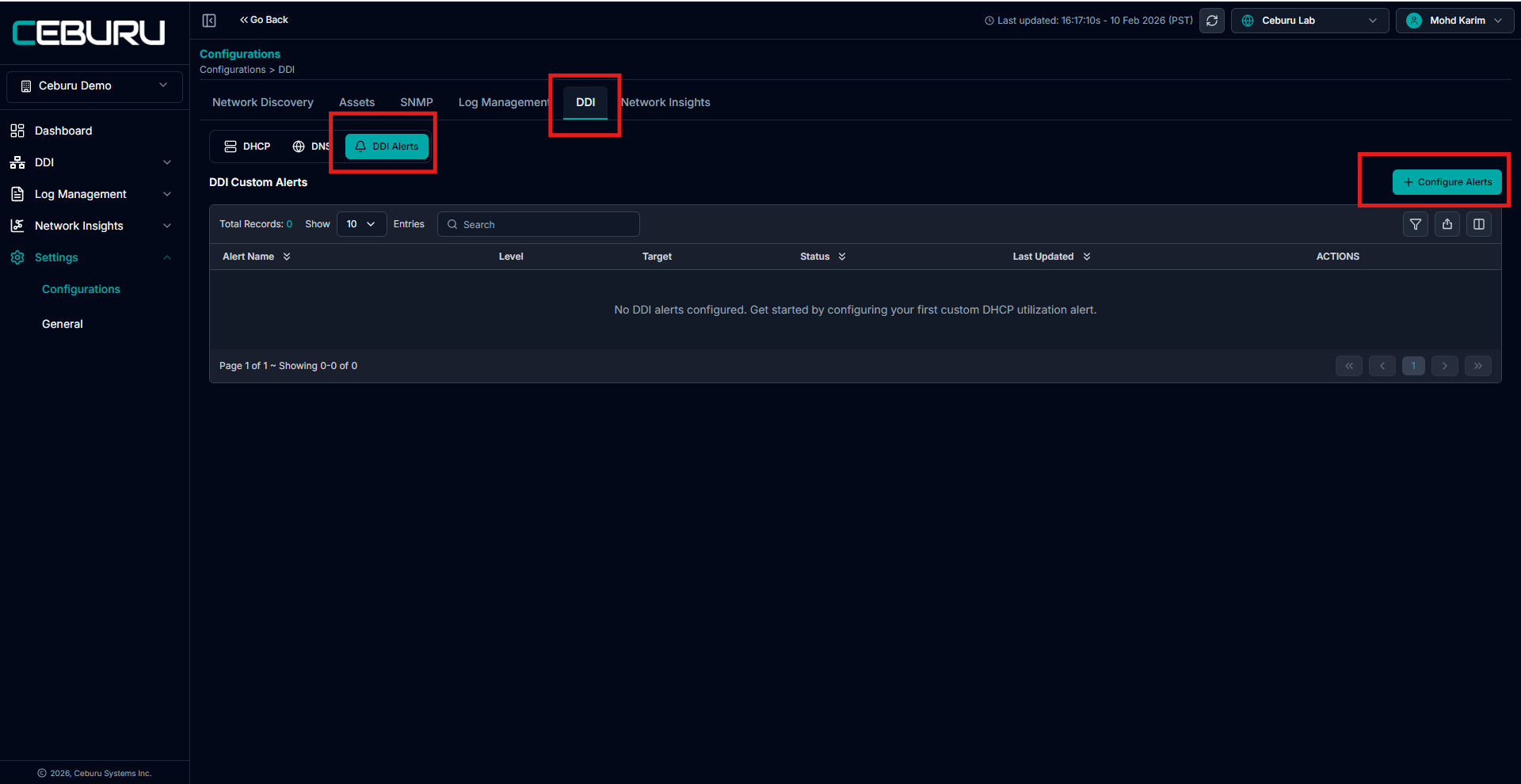The height and width of the screenshot is (784, 1521).
Task: Select the DDI Alerts sub-tab
Action: pyautogui.click(x=387, y=147)
